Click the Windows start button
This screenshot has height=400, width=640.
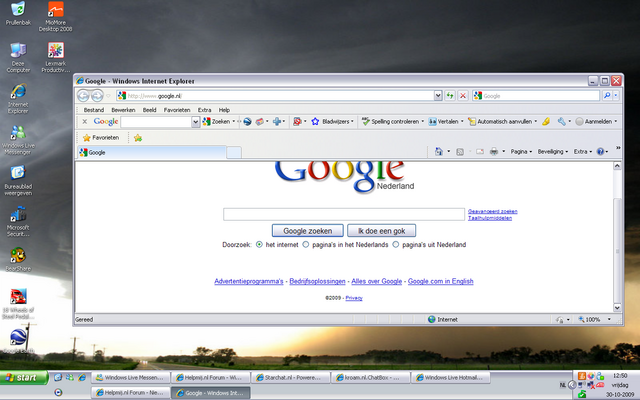(24, 378)
